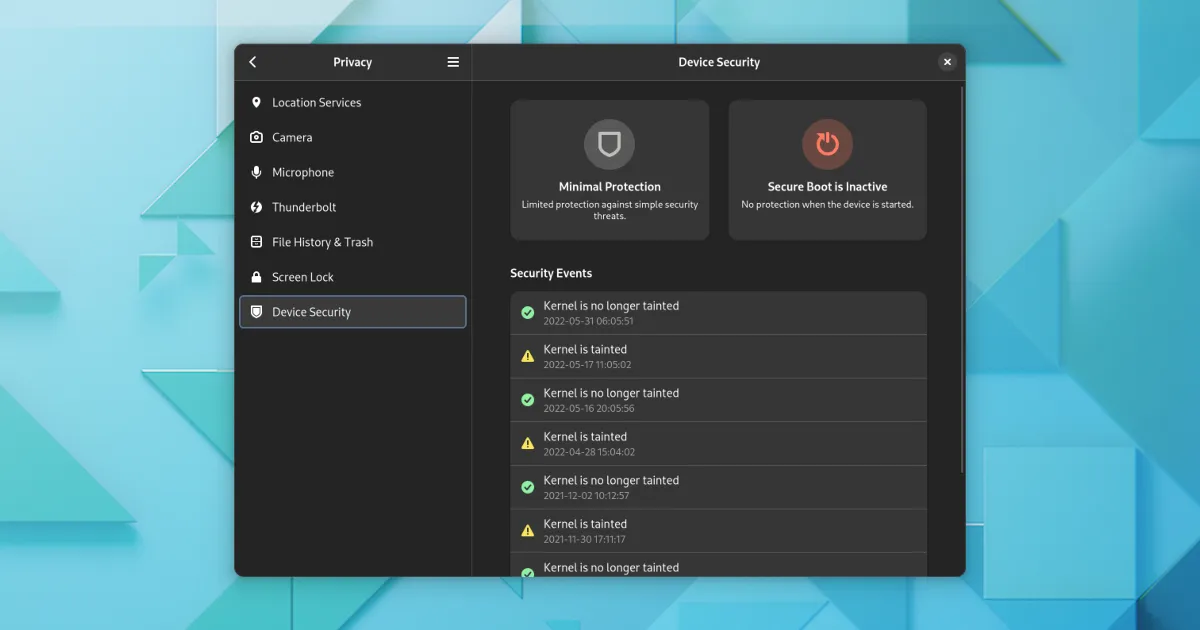Click the warning icon for 2022-05-17 event
The image size is (1200, 630).
528,356
